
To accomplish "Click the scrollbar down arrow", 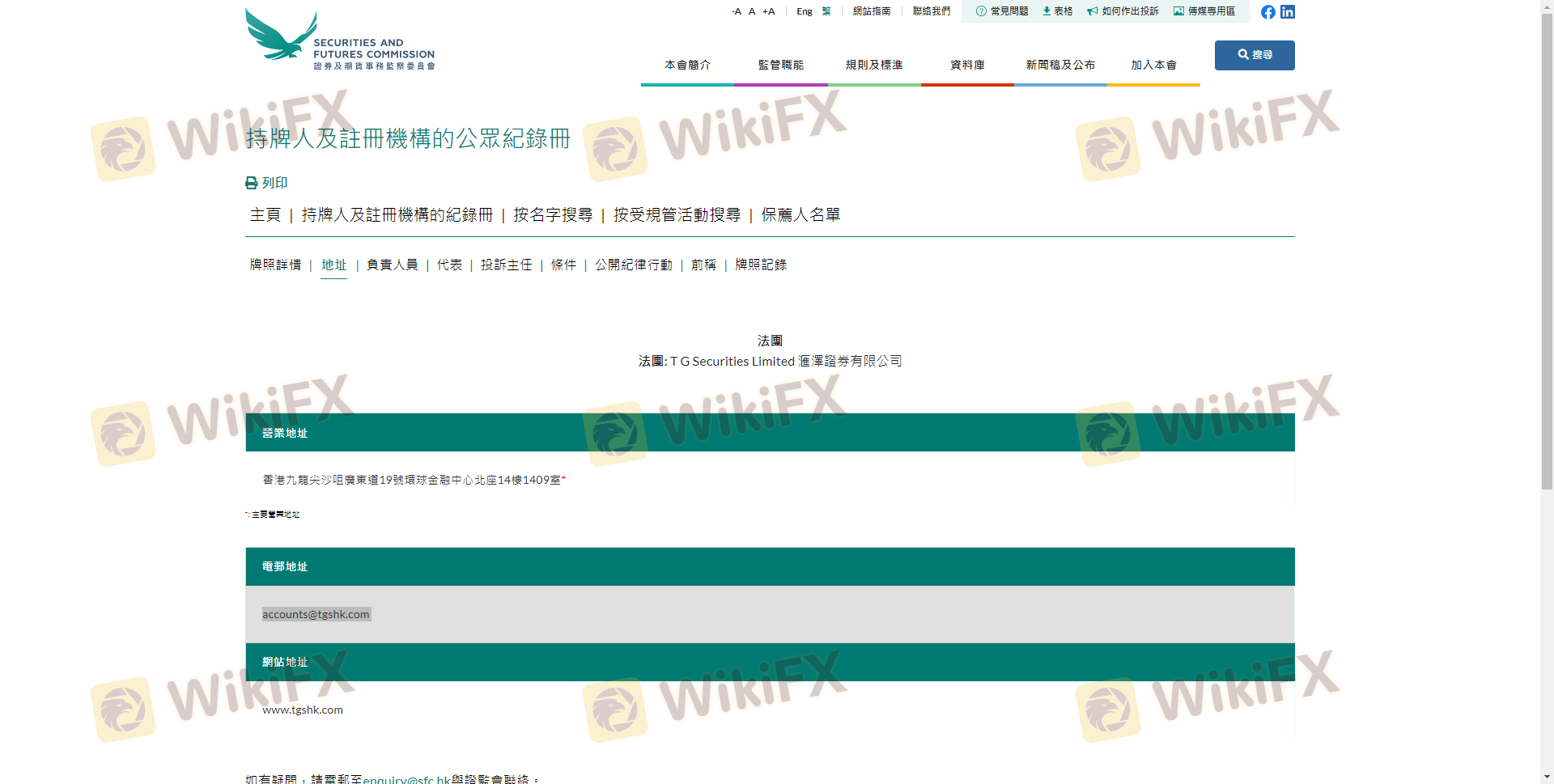I will [1547, 778].
